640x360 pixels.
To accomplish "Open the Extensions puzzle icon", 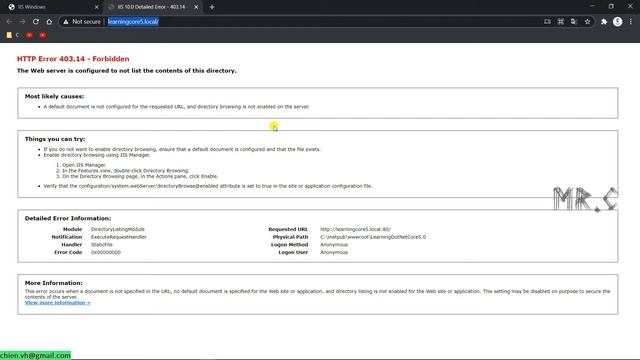I will tap(604, 22).
